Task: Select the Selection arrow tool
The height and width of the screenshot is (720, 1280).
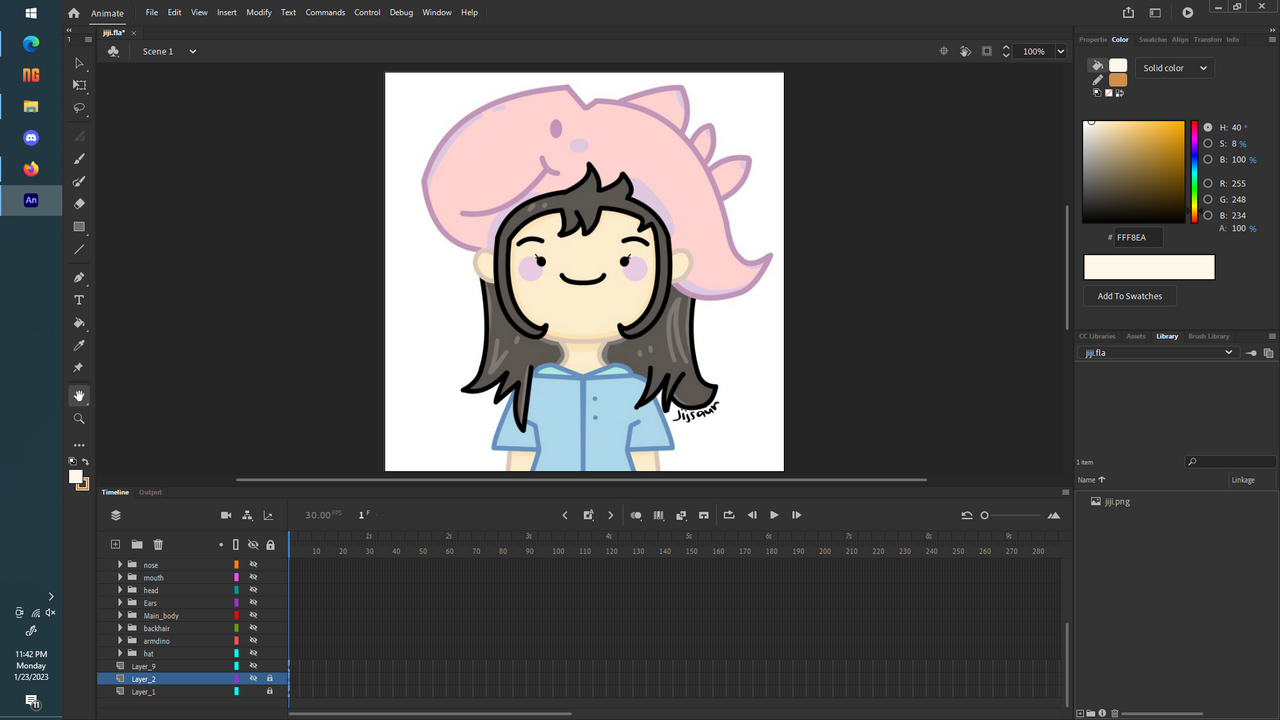Action: pos(80,63)
